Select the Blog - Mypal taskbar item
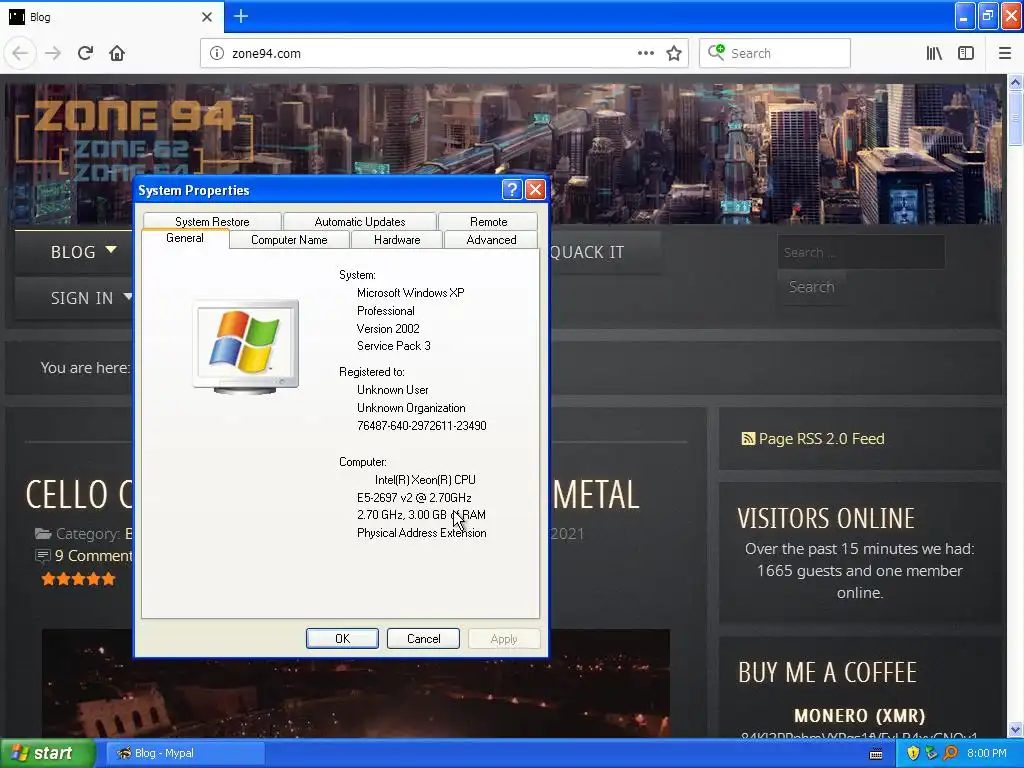Viewport: 1024px width, 768px height. coord(186,754)
